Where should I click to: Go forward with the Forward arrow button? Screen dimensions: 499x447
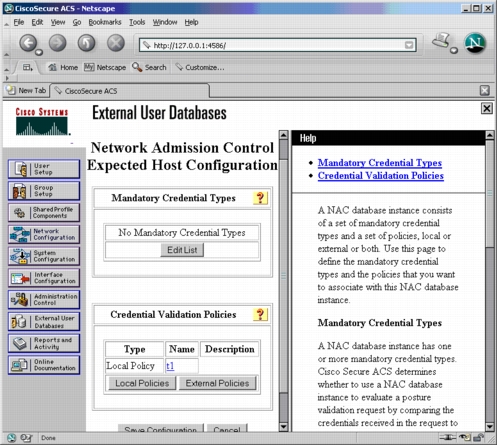coord(58,43)
